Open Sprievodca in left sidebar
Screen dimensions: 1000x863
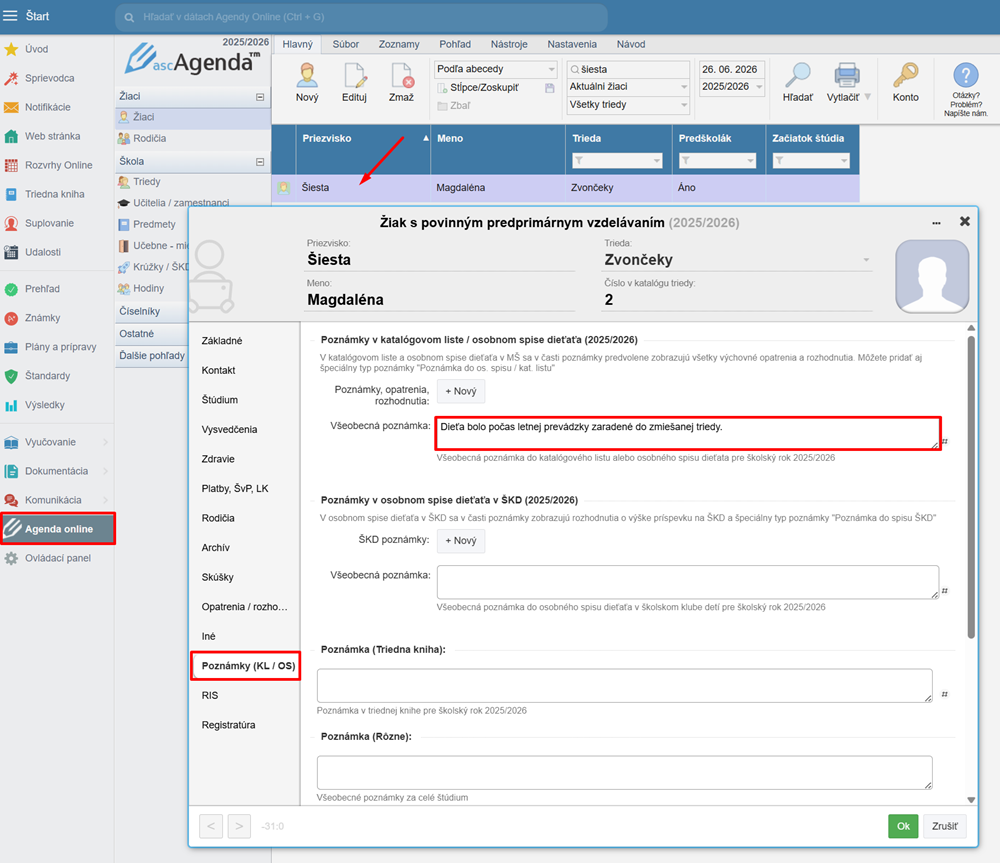pyautogui.click(x=49, y=78)
